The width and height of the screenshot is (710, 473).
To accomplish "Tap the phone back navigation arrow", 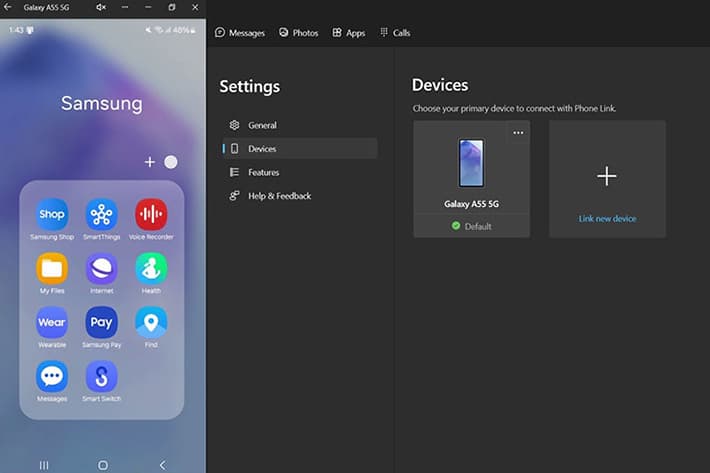I will click(163, 465).
